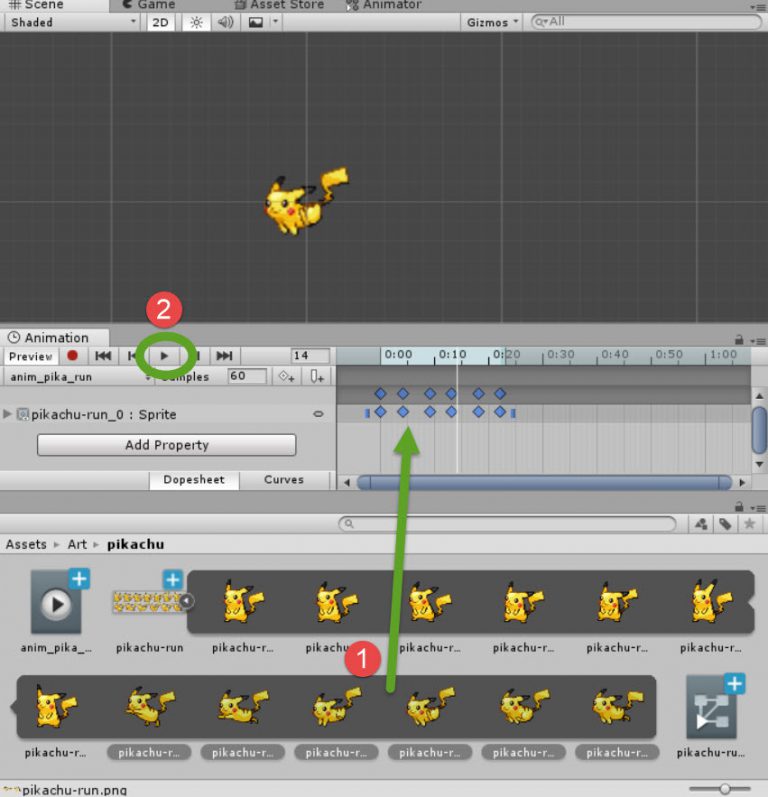
Task: Switch to the Scene tab
Action: (x=36, y=5)
